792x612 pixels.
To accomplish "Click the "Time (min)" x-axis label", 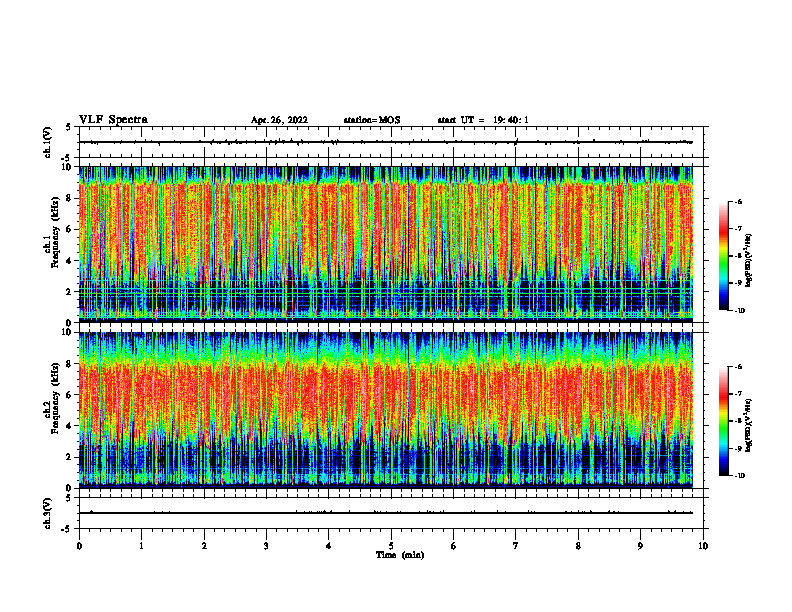I will (x=400, y=555).
